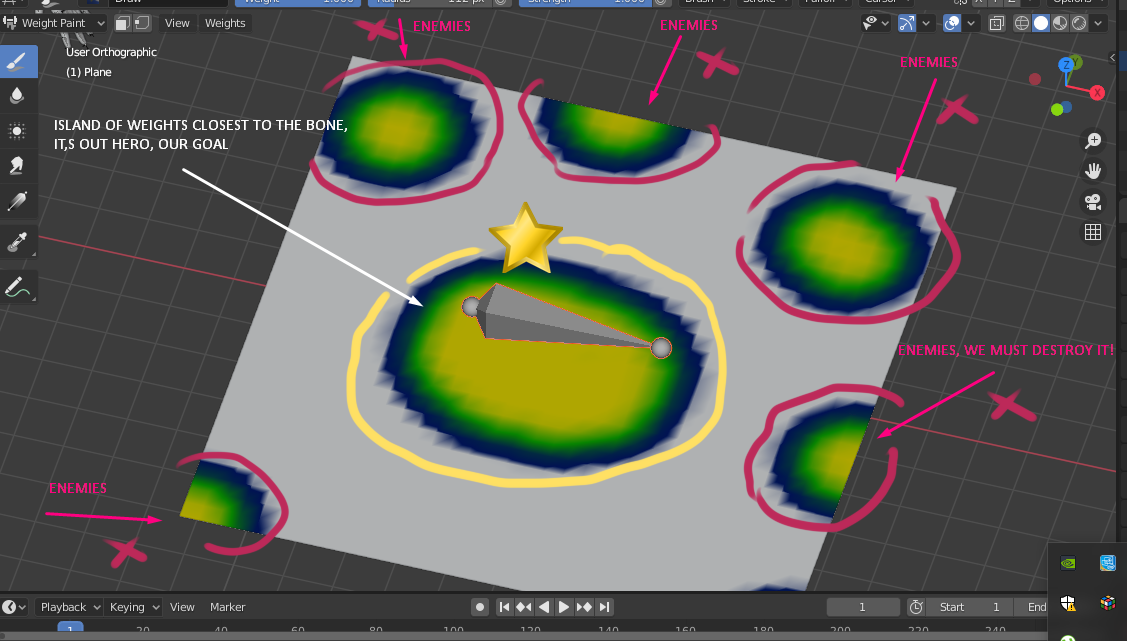Switch perspective/orthographic with grid icon

[x=1093, y=232]
